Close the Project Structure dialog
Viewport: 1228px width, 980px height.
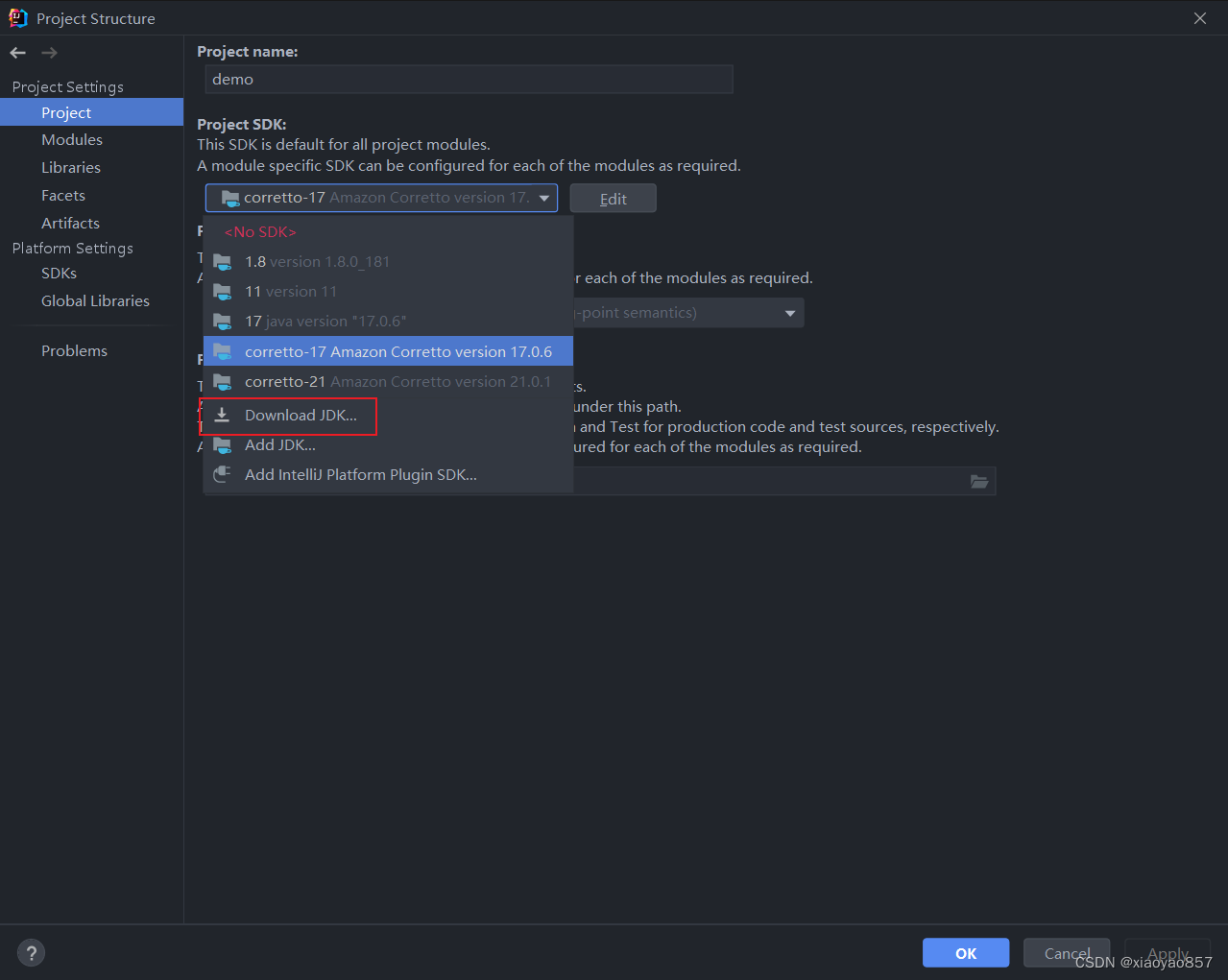[x=1200, y=18]
